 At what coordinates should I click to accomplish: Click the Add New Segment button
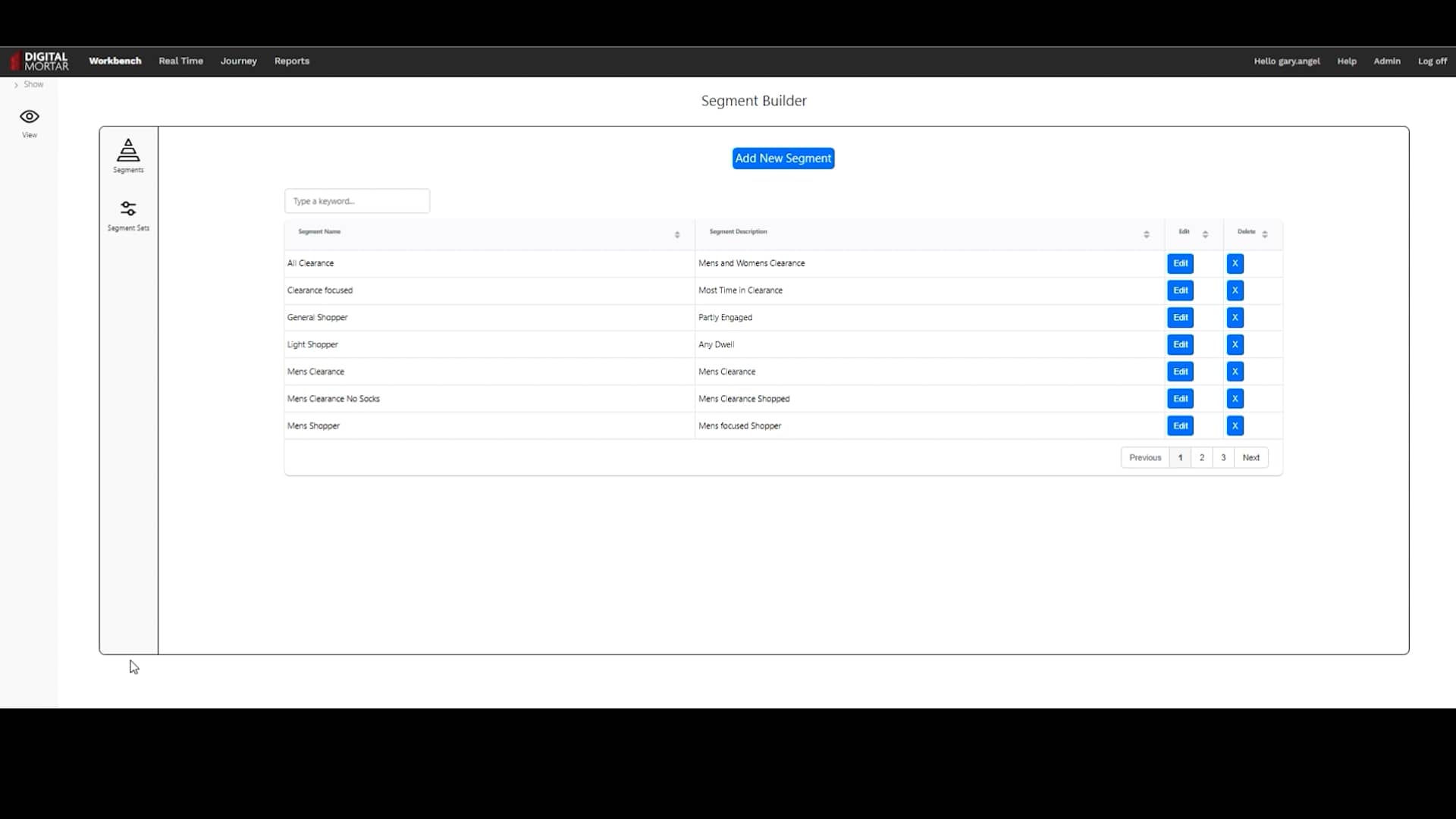pos(783,158)
